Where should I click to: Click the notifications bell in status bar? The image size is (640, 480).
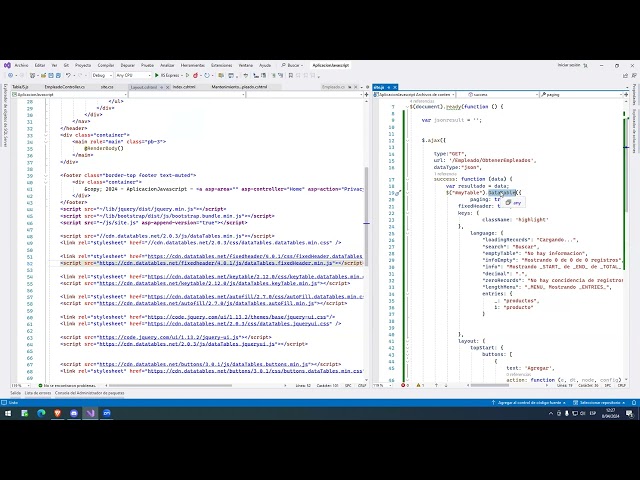point(634,402)
